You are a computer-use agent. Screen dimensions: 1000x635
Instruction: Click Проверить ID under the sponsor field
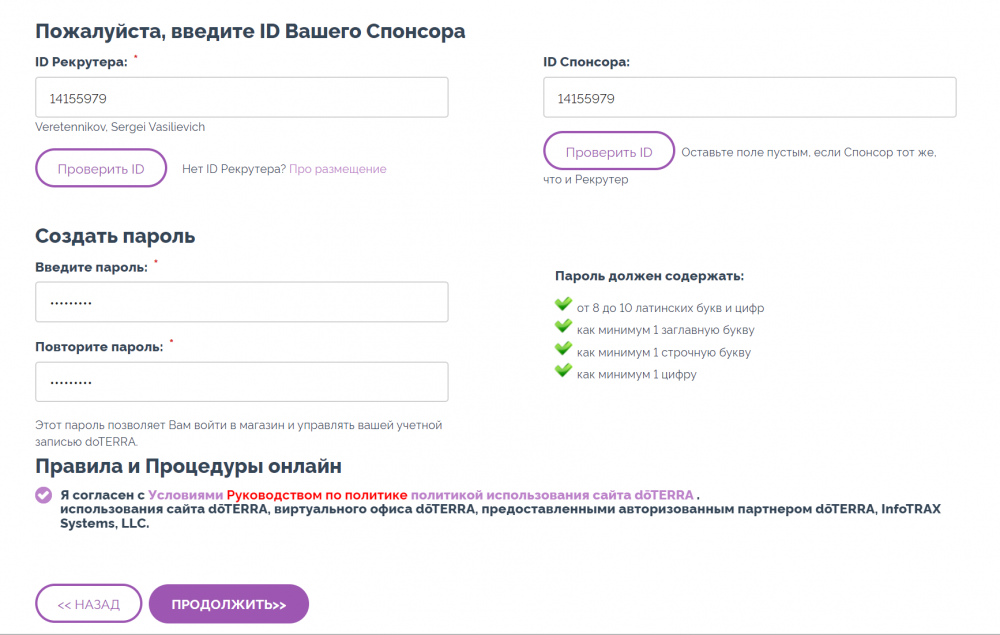609,151
